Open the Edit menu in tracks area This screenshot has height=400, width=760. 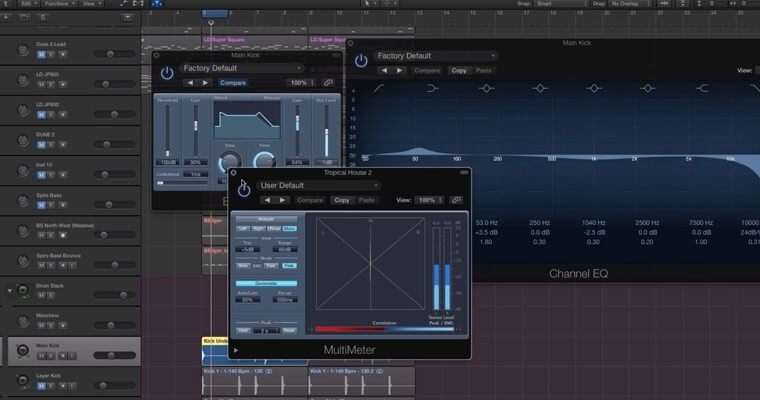(x=27, y=3)
